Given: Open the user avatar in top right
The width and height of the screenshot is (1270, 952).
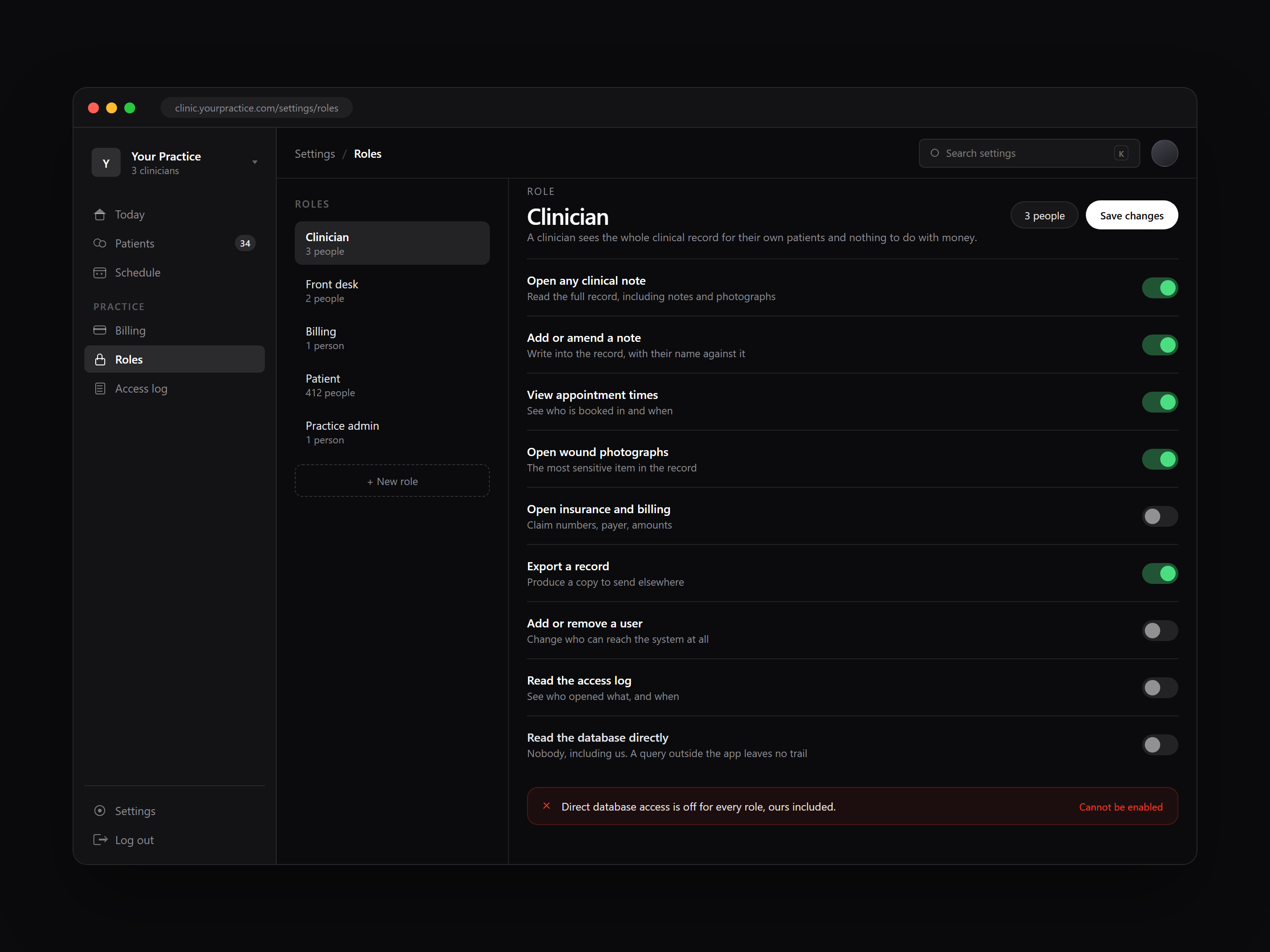Looking at the screenshot, I should (1164, 153).
